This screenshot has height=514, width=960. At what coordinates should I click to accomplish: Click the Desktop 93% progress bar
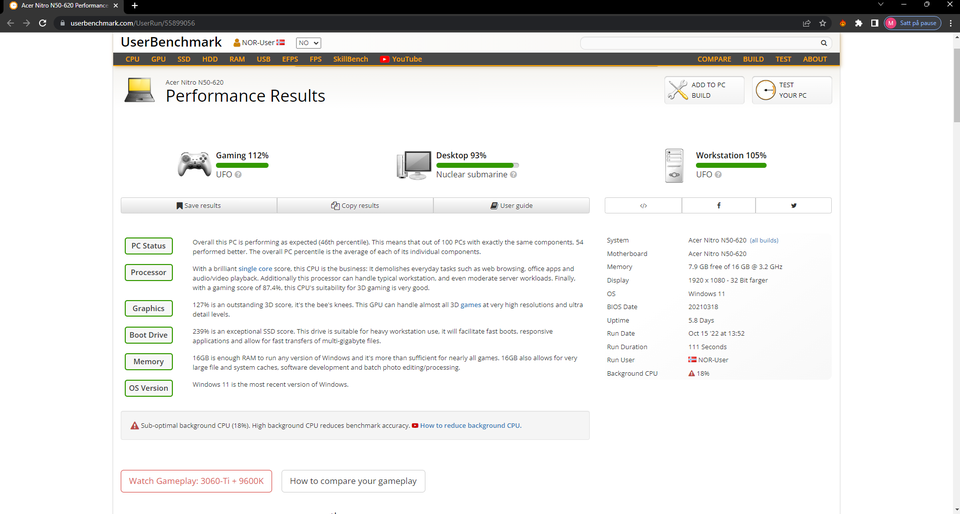478,165
